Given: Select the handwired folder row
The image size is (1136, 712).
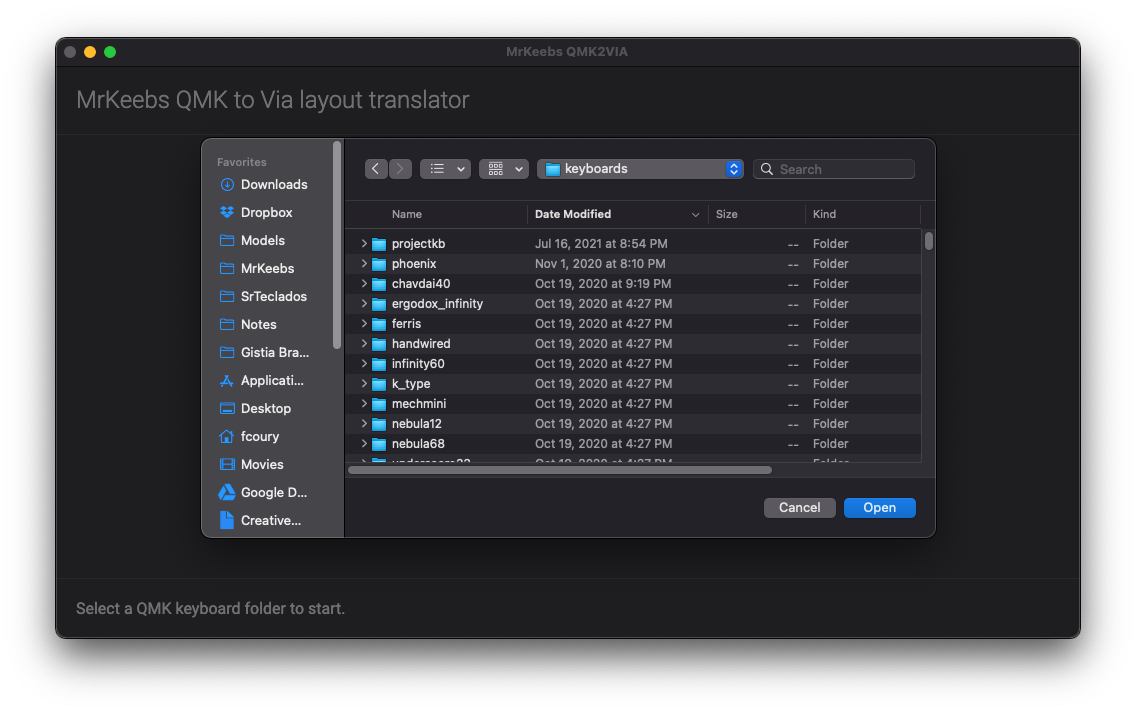Looking at the screenshot, I should click(634, 344).
